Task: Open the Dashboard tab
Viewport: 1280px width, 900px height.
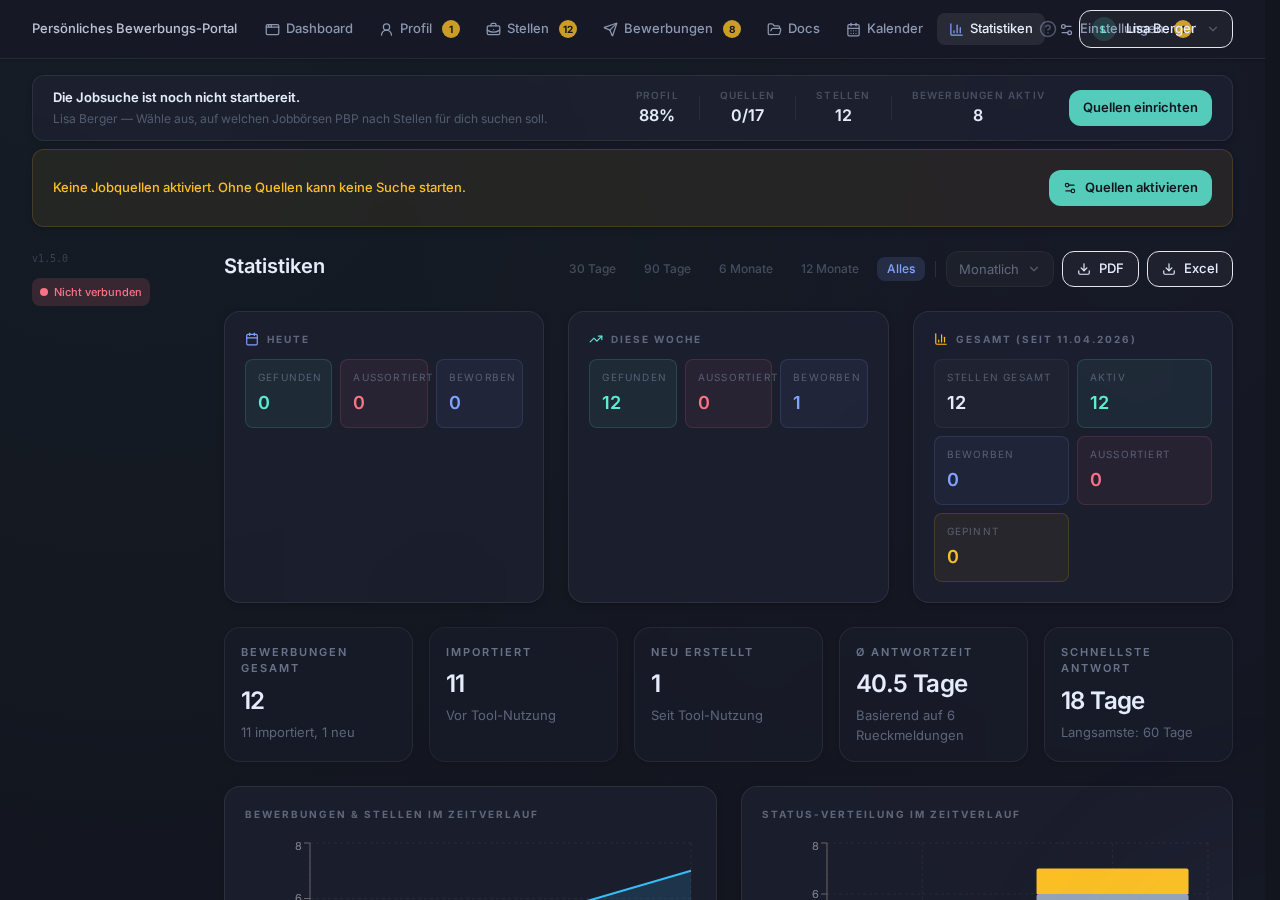Action: (308, 29)
